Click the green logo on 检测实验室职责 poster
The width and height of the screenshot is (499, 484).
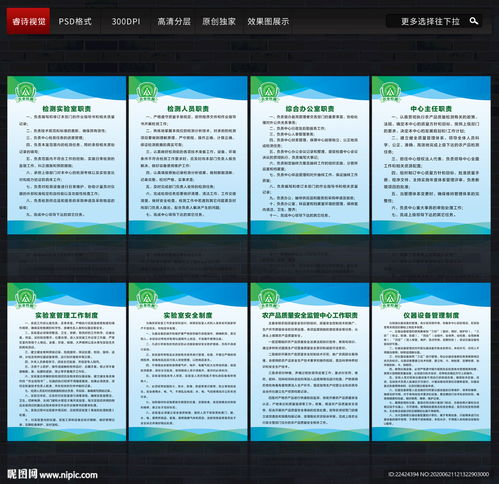26,92
